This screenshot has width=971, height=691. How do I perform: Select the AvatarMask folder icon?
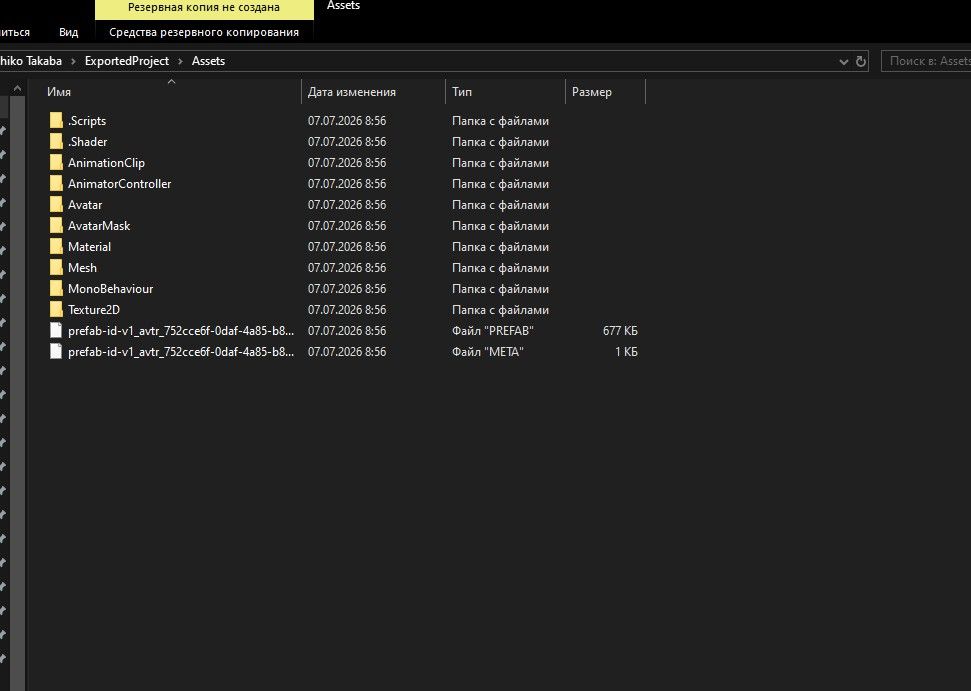[x=56, y=226]
